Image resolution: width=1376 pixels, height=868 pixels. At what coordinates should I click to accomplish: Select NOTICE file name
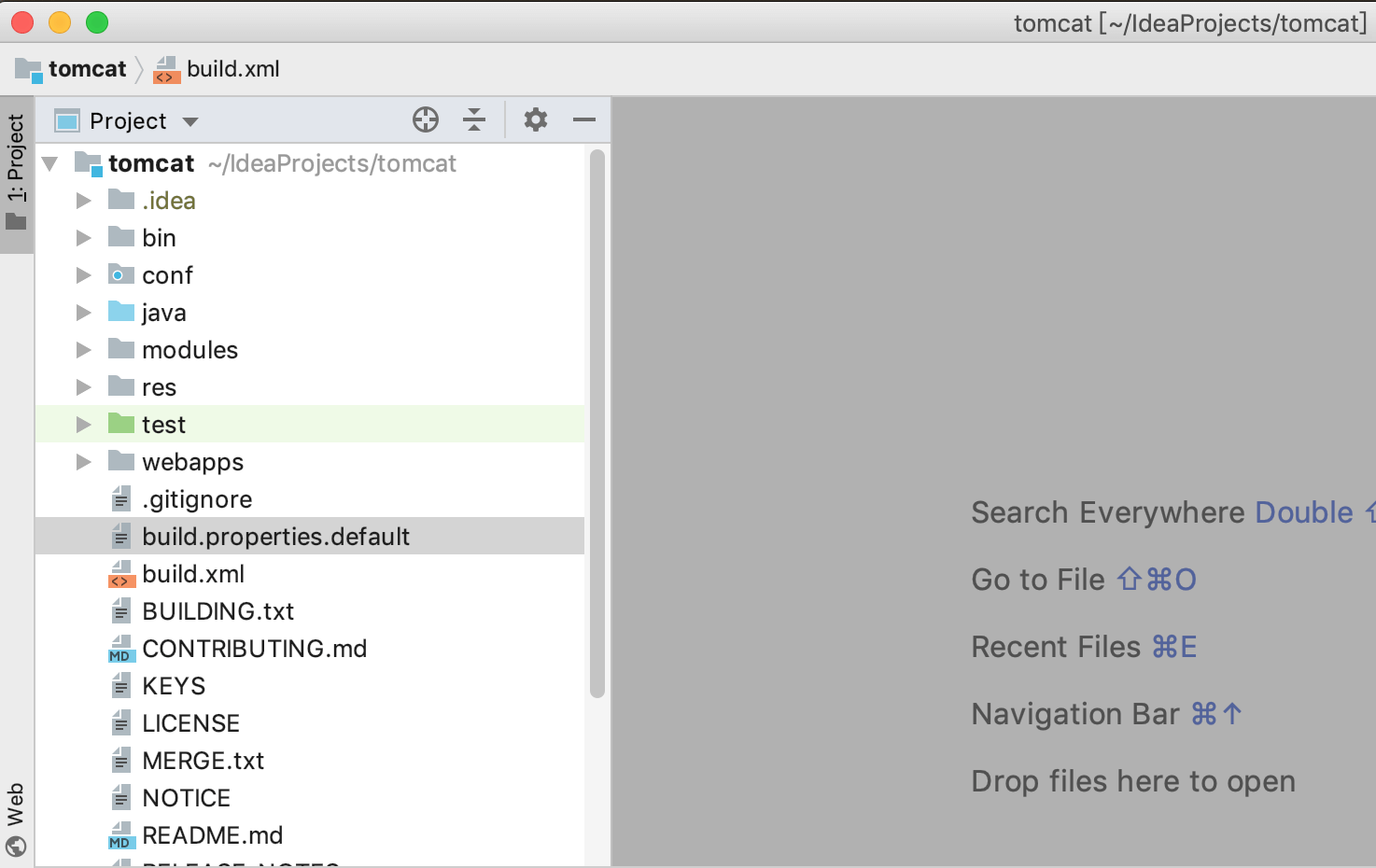(x=187, y=798)
